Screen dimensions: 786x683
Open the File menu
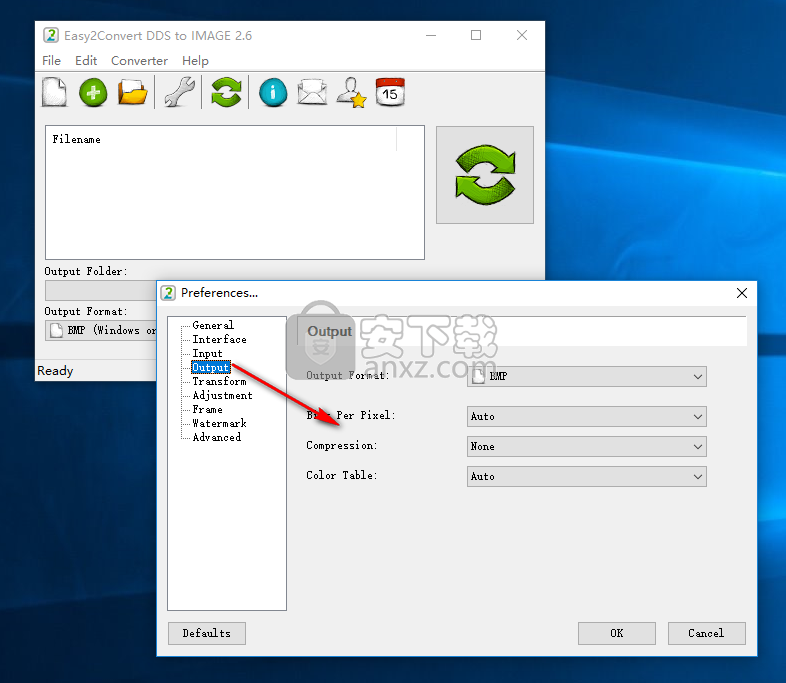51,61
